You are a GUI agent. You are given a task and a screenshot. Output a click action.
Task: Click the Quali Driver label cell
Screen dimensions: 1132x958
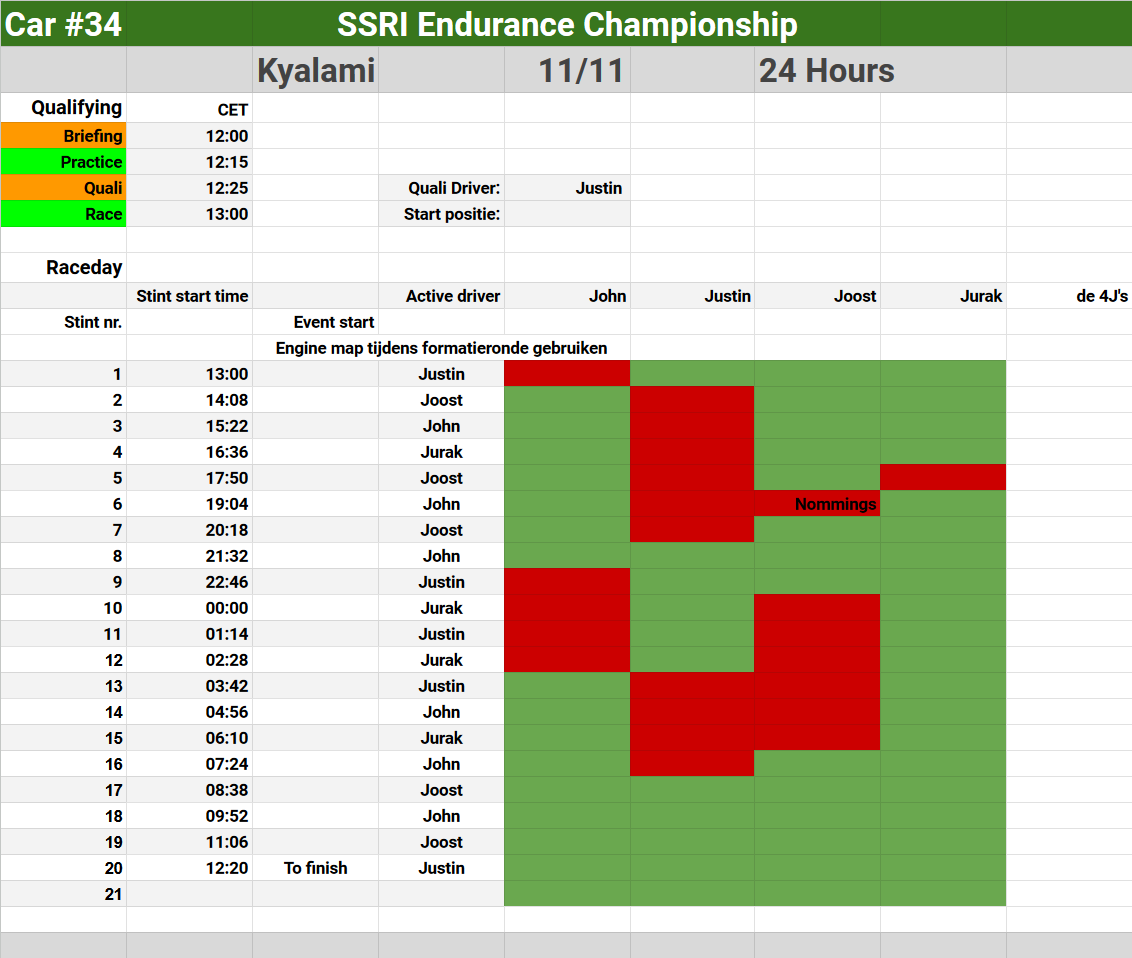pos(441,188)
